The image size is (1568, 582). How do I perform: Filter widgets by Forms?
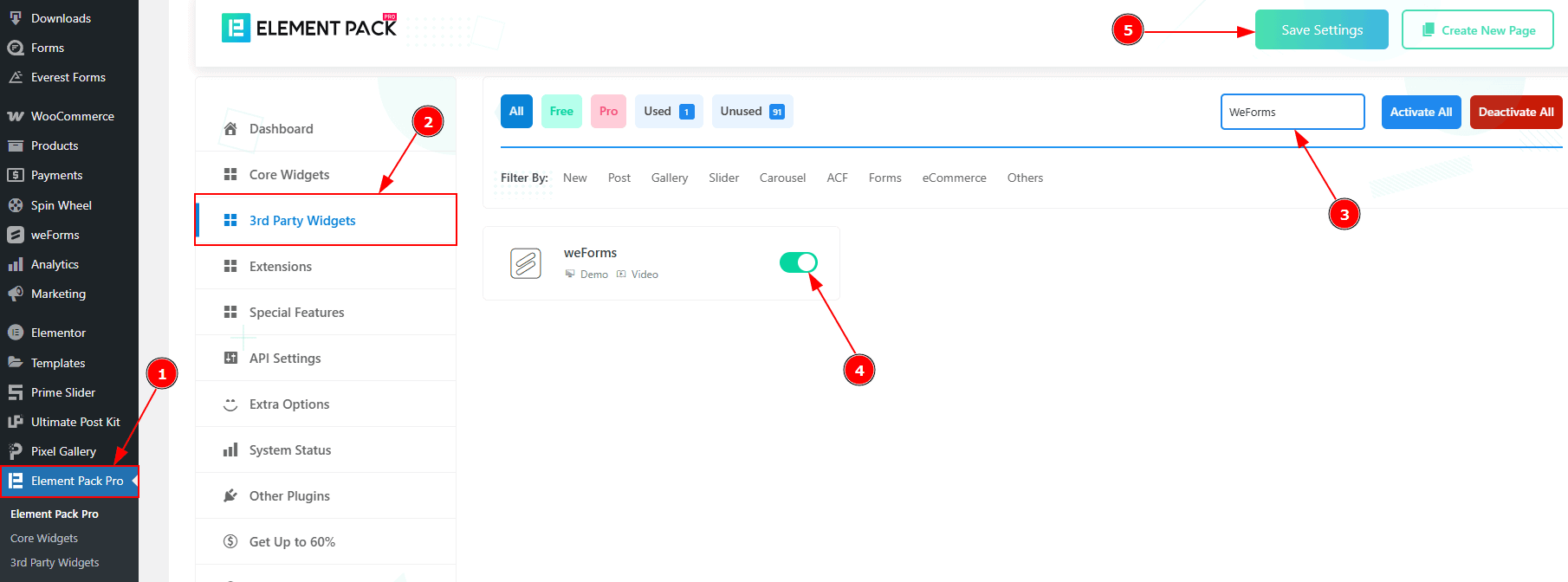click(x=884, y=178)
